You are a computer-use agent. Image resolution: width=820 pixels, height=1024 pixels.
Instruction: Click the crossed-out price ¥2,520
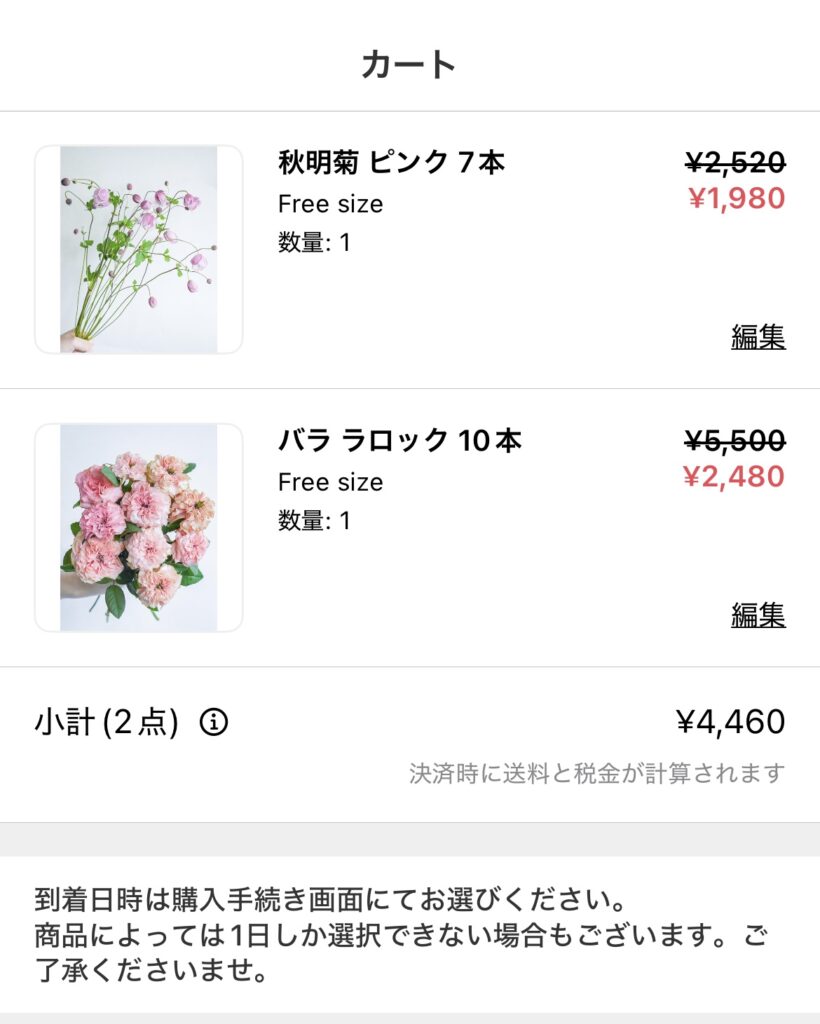coord(736,162)
